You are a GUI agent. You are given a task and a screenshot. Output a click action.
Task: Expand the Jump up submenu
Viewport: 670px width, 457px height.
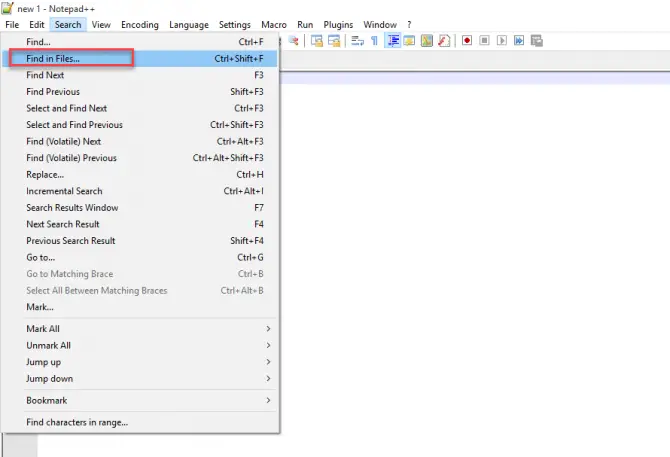coord(140,362)
